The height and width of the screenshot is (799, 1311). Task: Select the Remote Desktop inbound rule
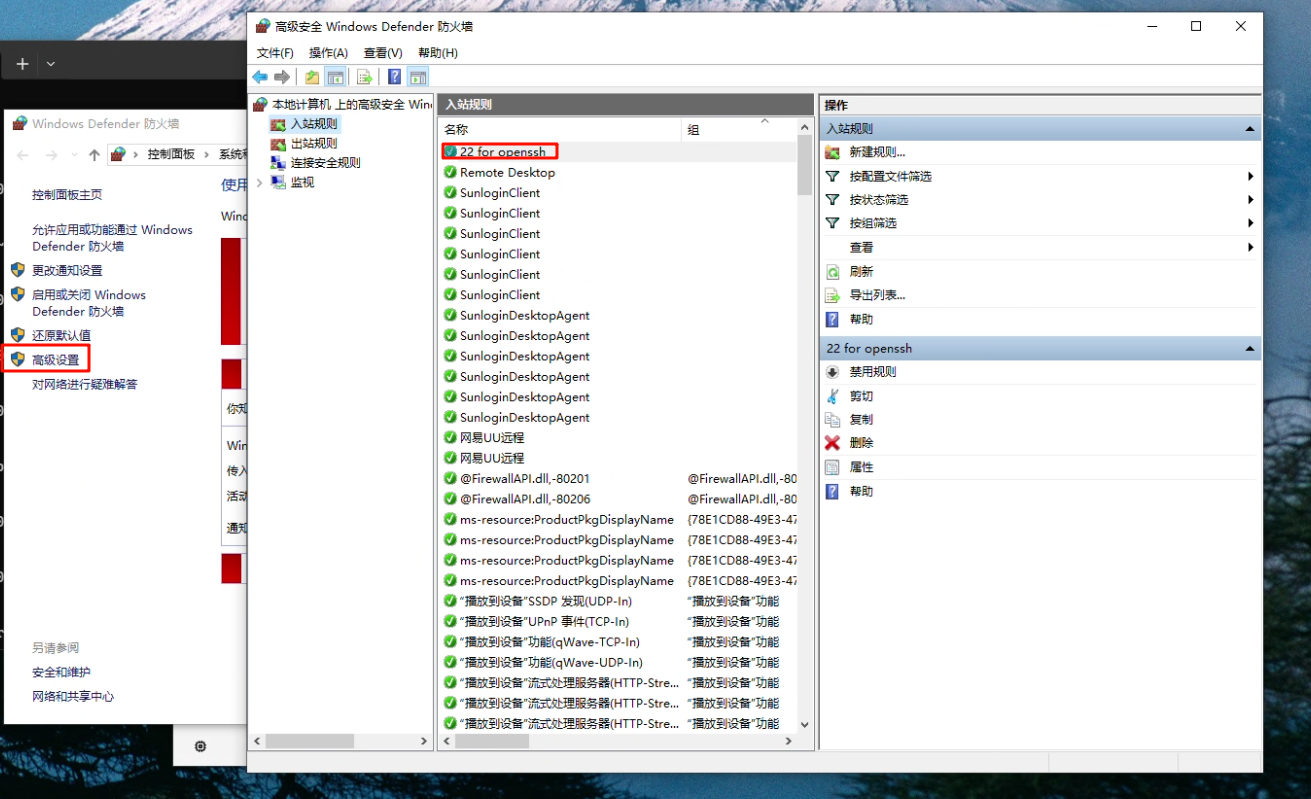(507, 172)
